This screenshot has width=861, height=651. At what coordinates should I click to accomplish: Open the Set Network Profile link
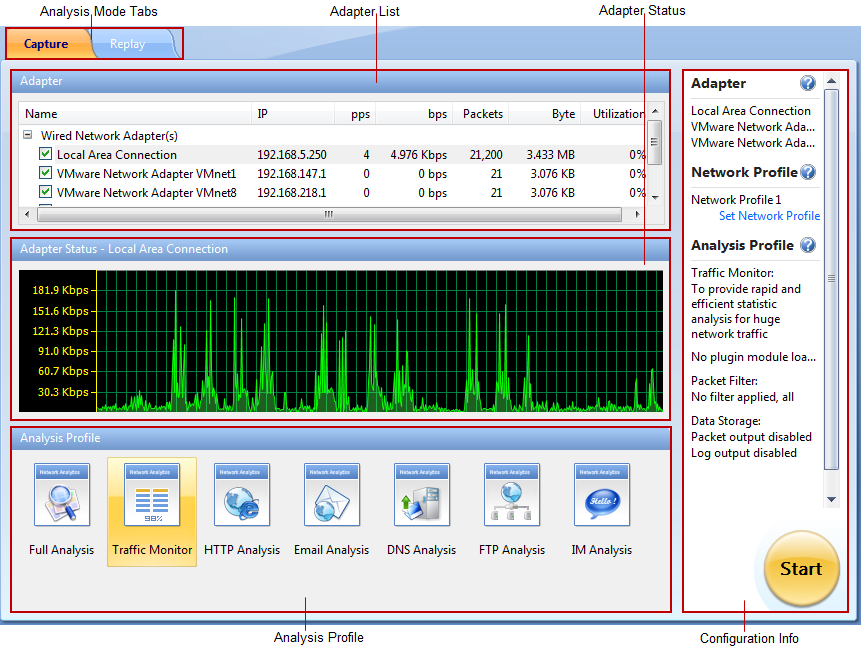tap(769, 216)
